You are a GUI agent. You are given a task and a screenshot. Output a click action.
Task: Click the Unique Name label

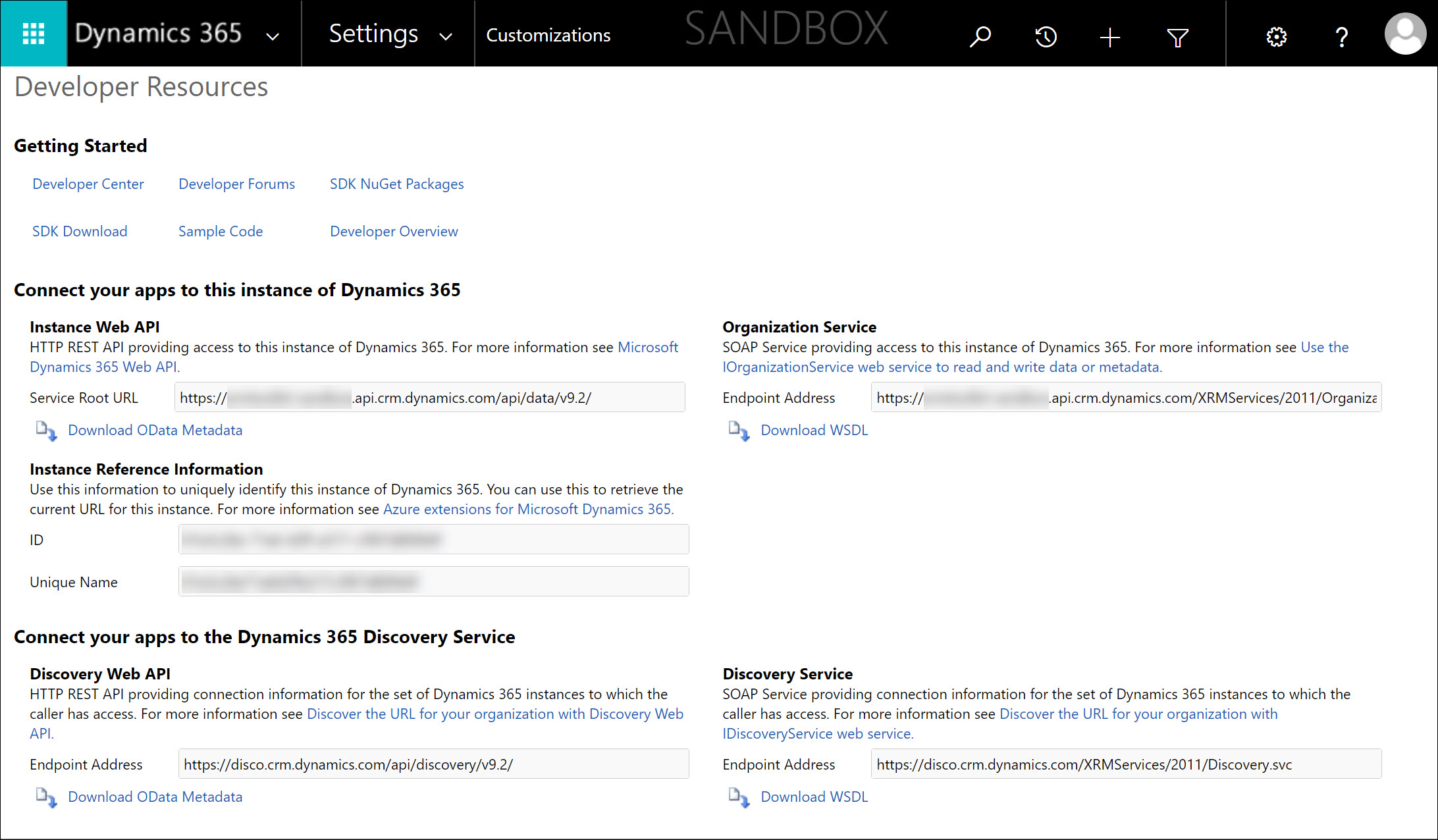(74, 583)
